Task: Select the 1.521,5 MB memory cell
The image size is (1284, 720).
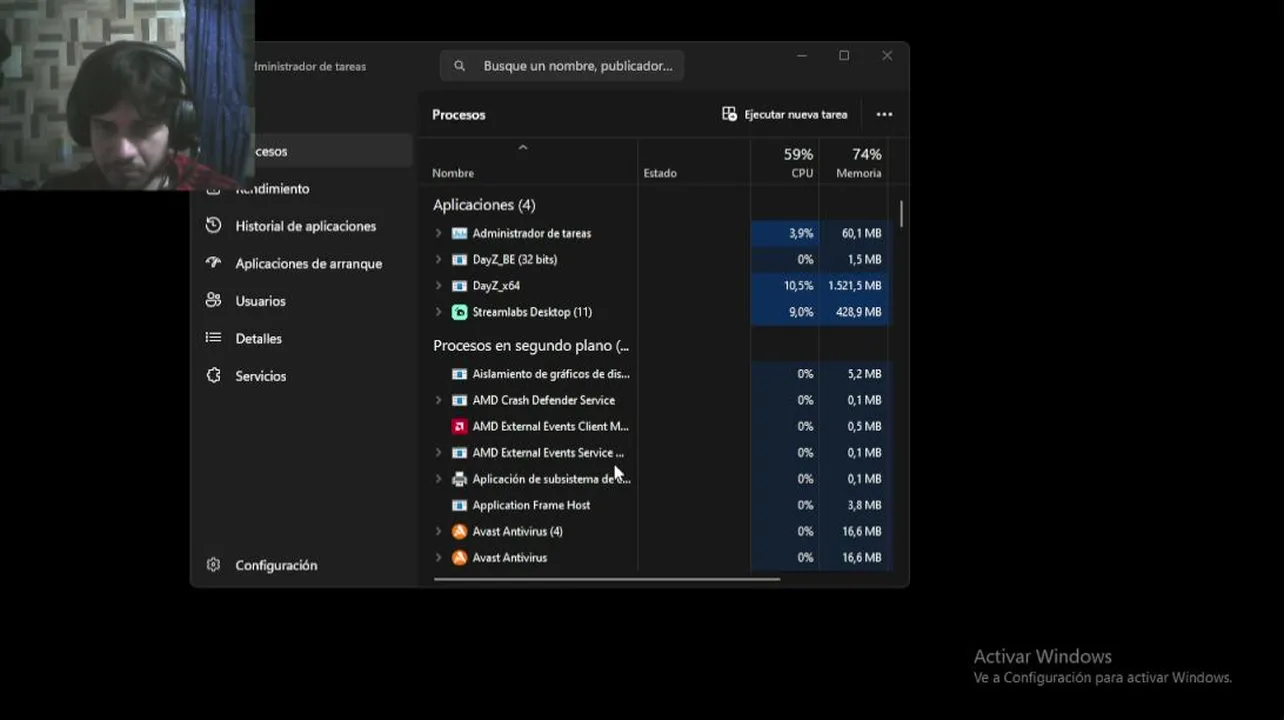Action: pyautogui.click(x=854, y=285)
